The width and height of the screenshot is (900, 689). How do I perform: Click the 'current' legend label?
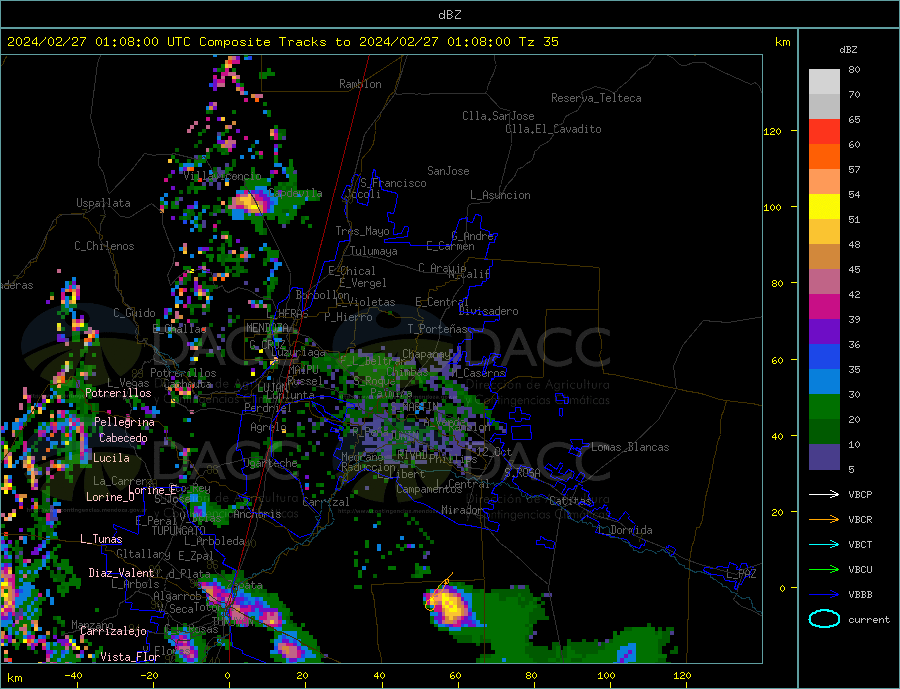tap(869, 620)
